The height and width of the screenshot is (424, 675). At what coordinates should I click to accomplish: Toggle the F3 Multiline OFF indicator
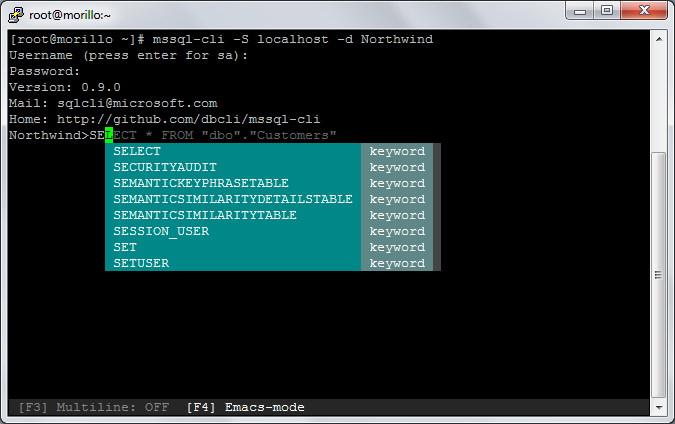click(94, 407)
